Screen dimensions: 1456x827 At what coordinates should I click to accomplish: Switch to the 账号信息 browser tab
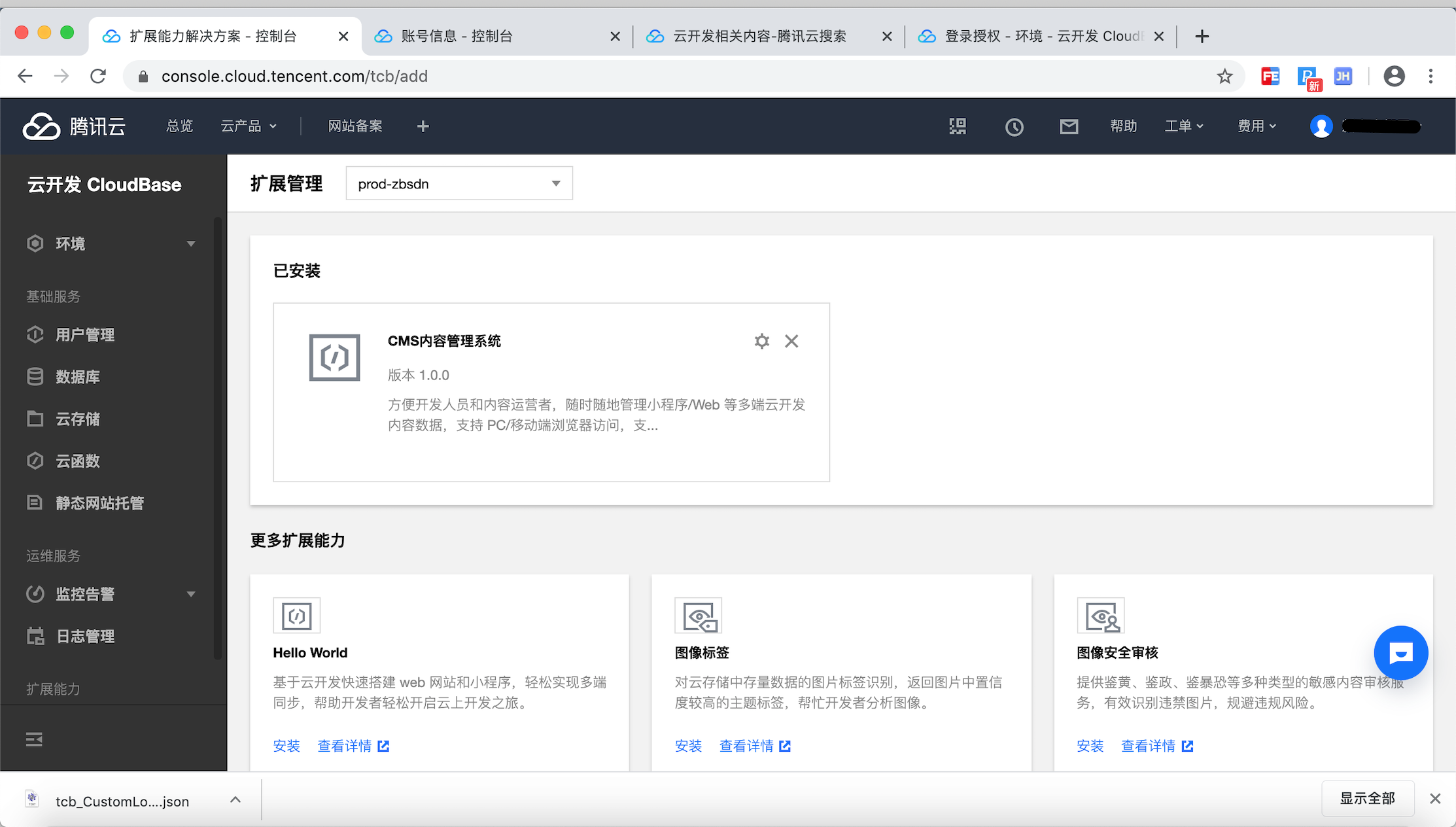click(x=457, y=37)
